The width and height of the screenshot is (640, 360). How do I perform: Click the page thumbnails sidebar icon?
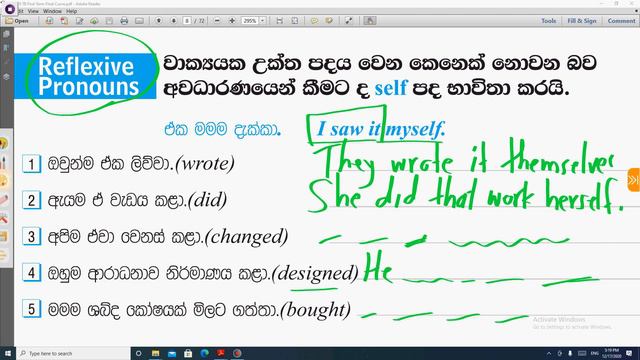(x=6, y=35)
